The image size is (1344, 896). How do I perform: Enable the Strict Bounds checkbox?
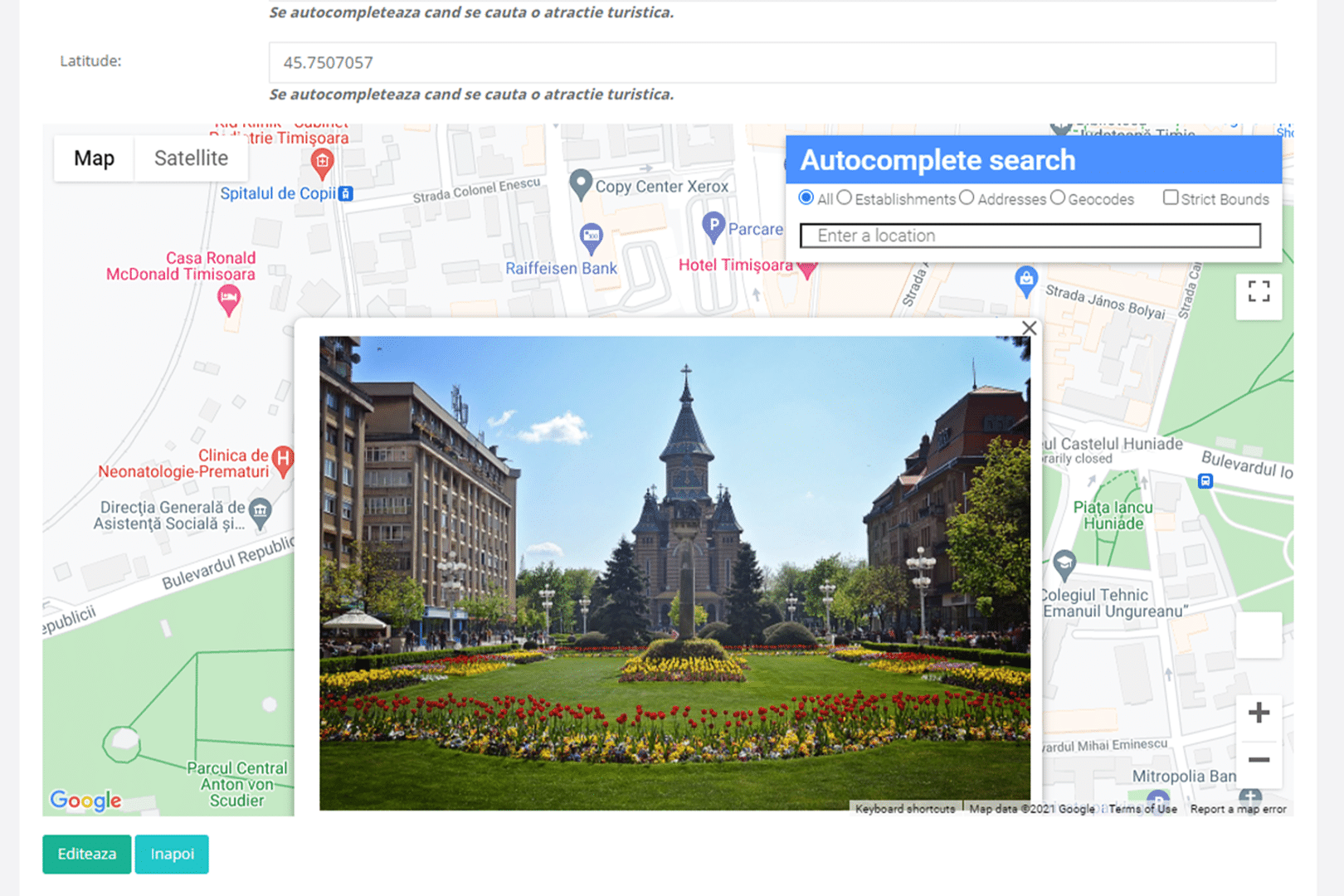[x=1171, y=197]
